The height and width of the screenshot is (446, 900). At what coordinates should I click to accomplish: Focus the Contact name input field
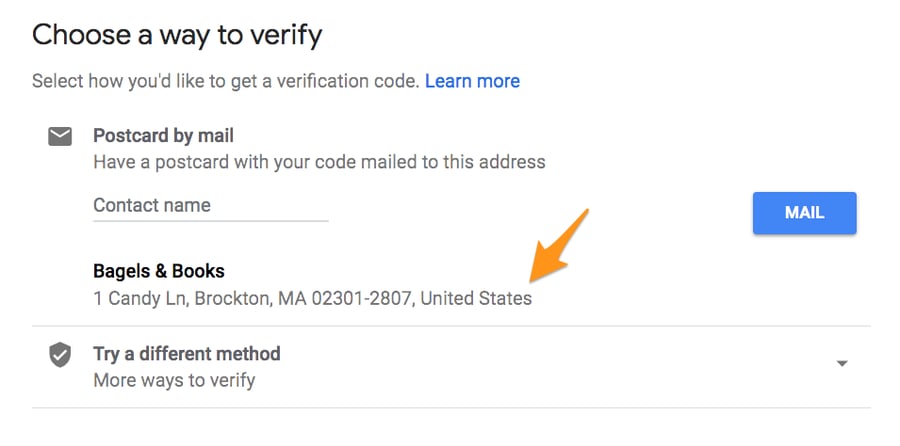(x=210, y=206)
